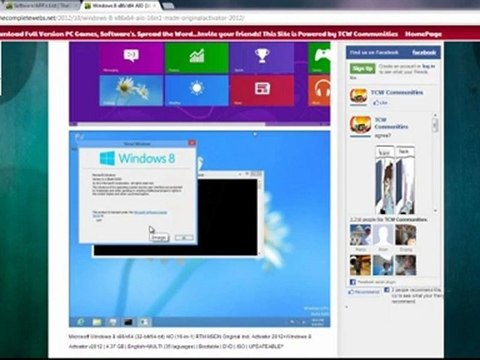The width and height of the screenshot is (480, 360).
Task: Click Find us on Facebook heading
Action: coord(374,52)
